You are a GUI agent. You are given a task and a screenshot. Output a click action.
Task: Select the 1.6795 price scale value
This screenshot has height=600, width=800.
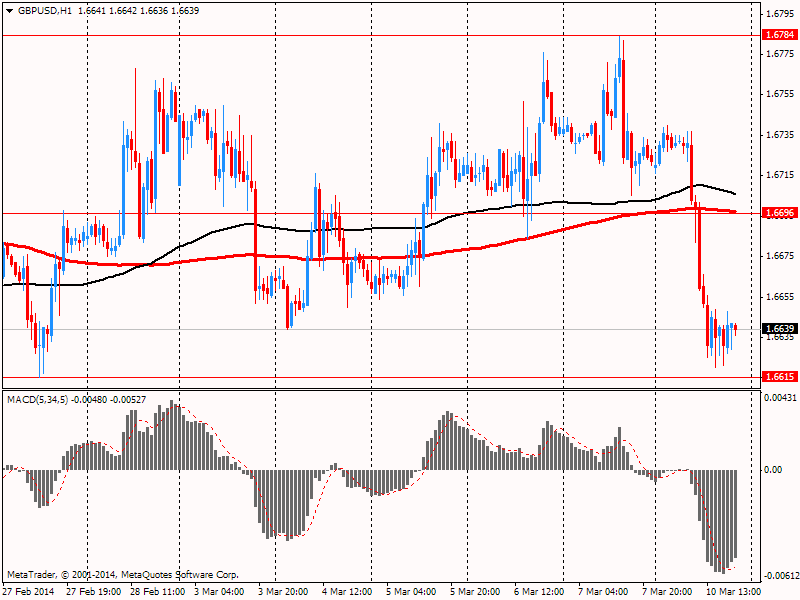pyautogui.click(x=780, y=14)
